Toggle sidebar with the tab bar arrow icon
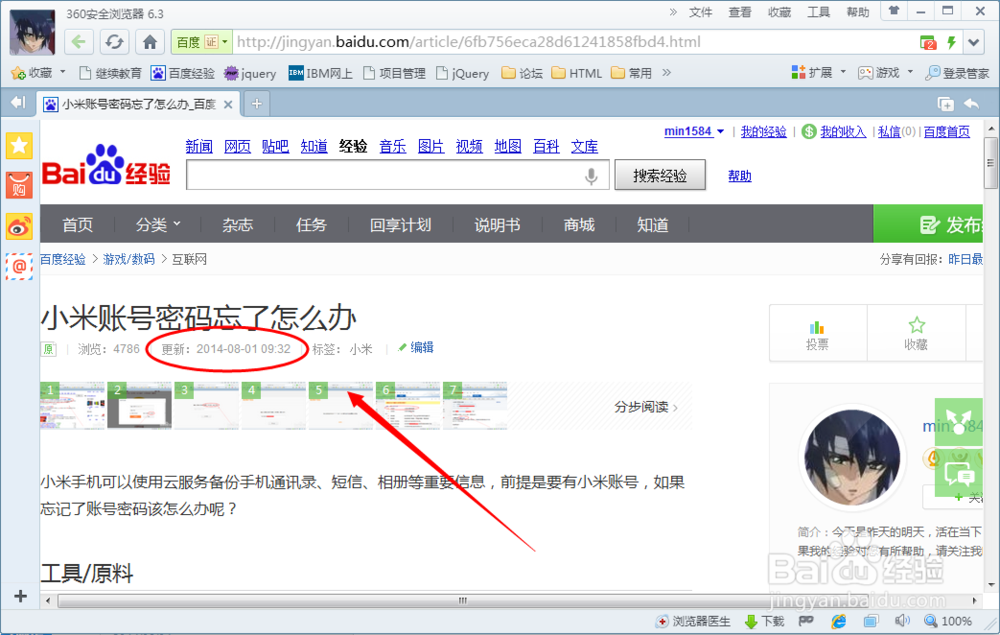This screenshot has height=635, width=1000. tap(18, 102)
